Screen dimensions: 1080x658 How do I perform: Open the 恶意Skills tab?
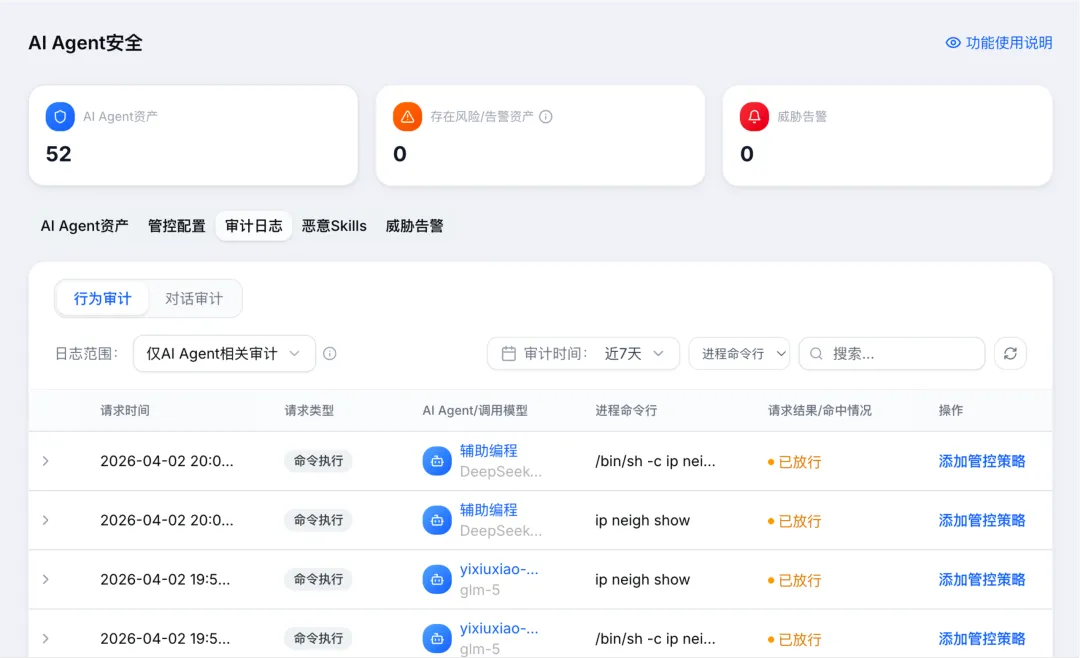tap(333, 226)
